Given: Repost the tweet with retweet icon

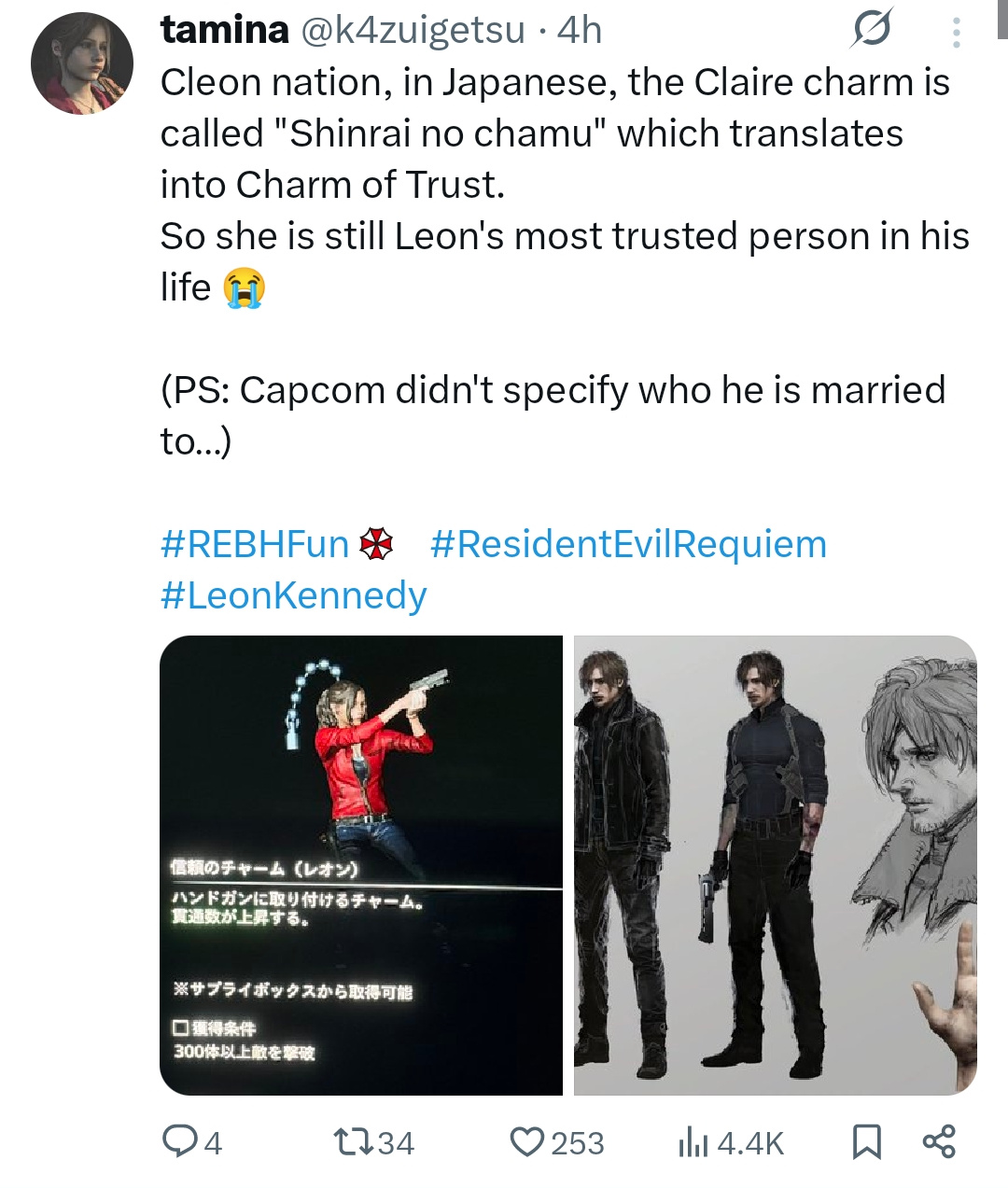Looking at the screenshot, I should (354, 1141).
